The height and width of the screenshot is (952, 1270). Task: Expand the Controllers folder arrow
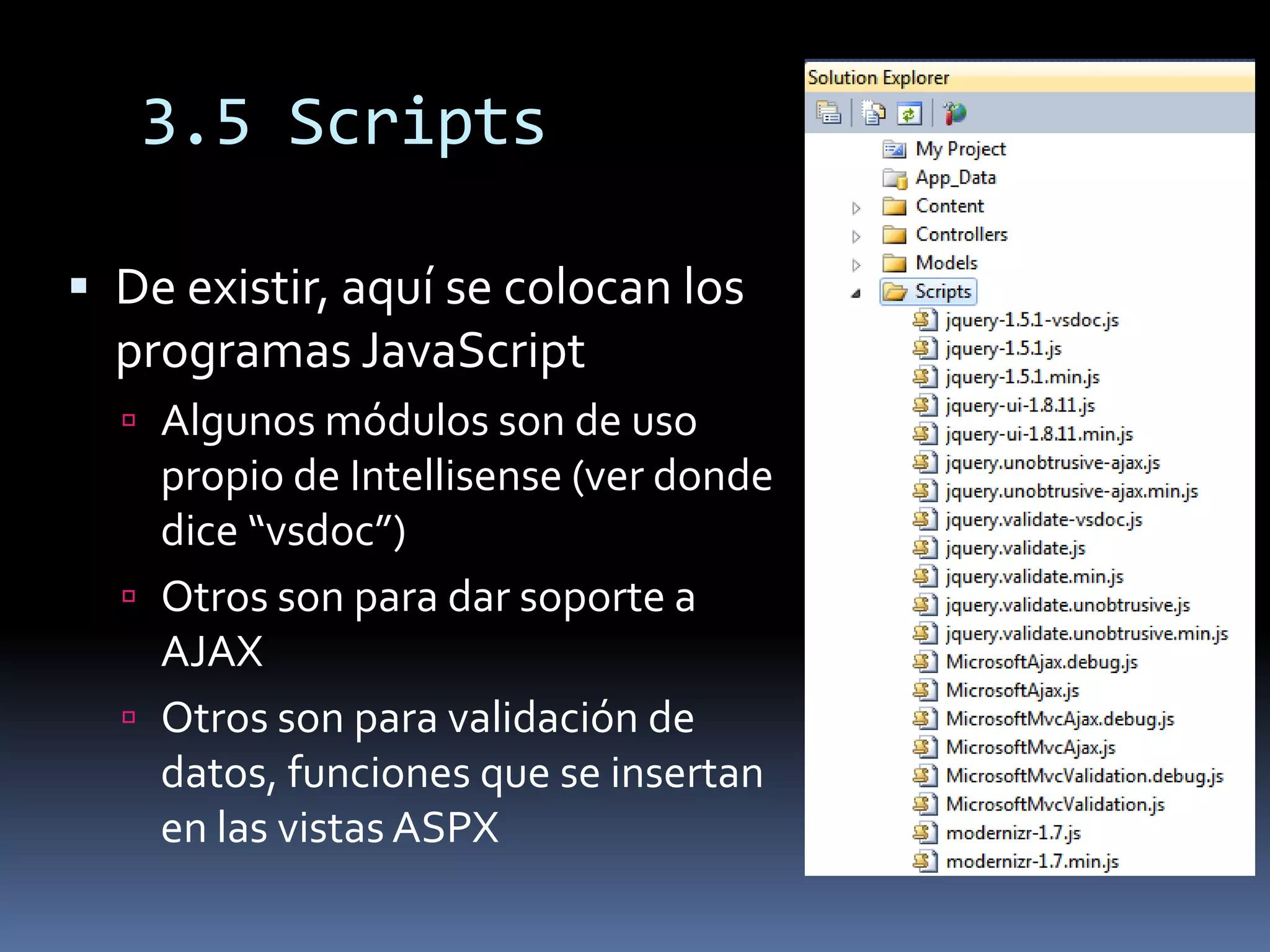point(856,237)
